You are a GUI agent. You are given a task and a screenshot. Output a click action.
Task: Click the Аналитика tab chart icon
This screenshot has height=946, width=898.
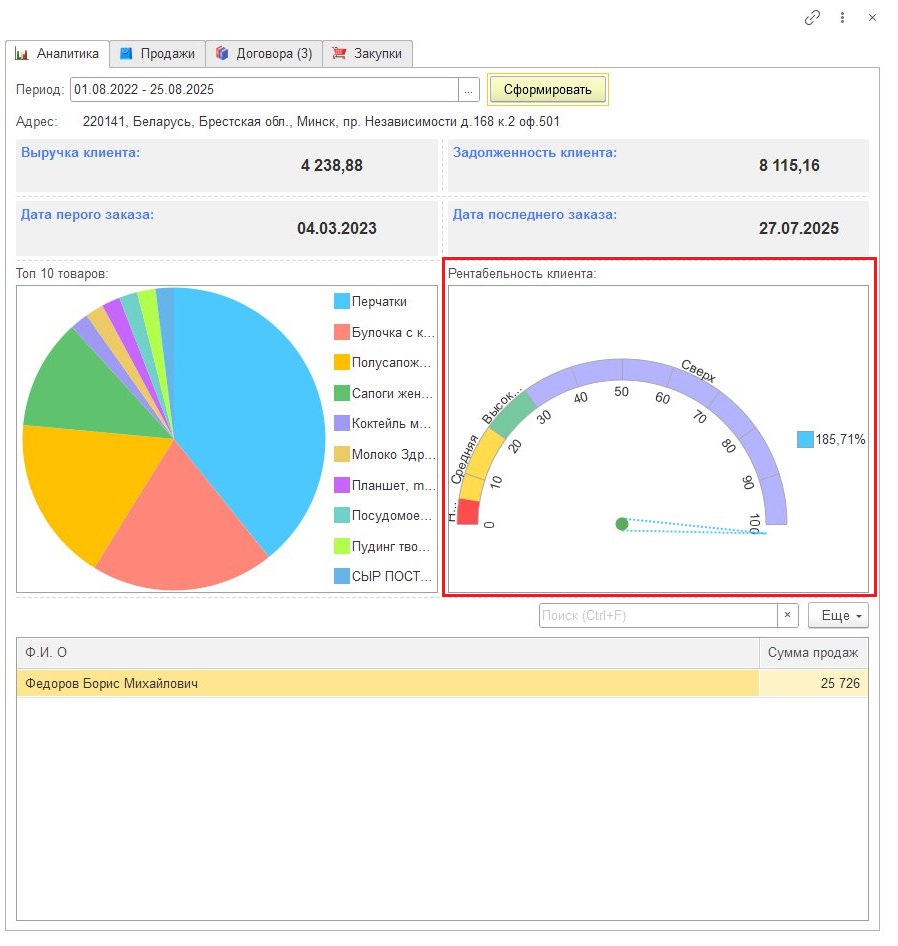tap(22, 53)
